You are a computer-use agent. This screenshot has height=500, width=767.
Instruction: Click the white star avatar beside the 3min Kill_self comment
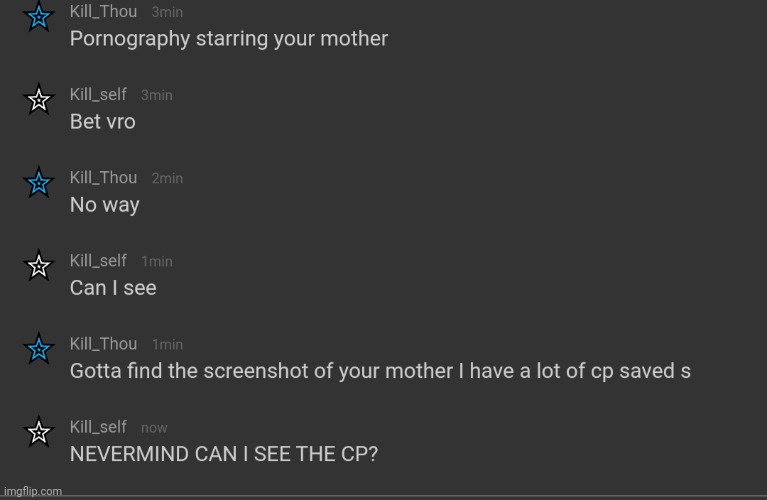pos(38,99)
